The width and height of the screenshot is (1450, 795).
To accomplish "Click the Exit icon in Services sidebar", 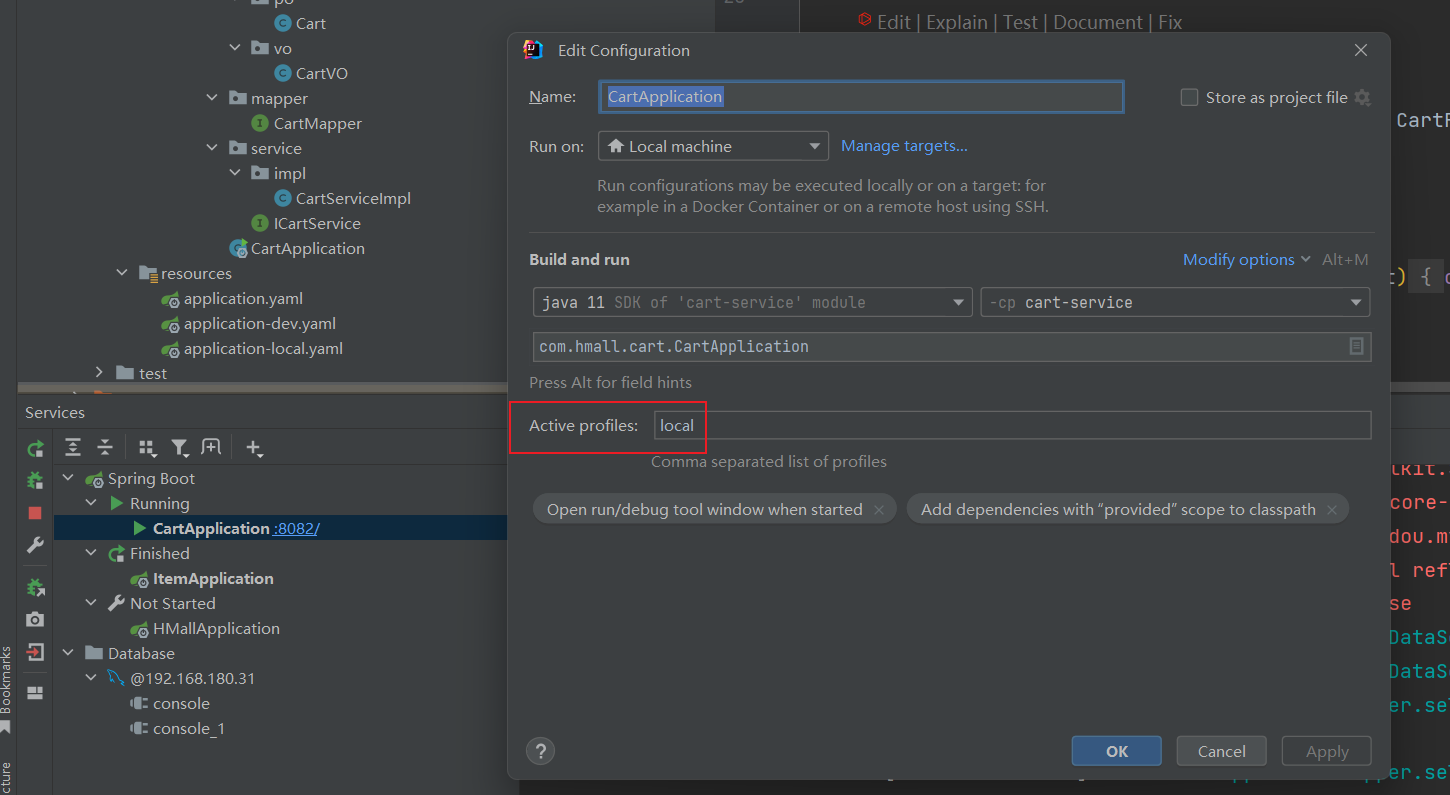I will click(x=35, y=652).
